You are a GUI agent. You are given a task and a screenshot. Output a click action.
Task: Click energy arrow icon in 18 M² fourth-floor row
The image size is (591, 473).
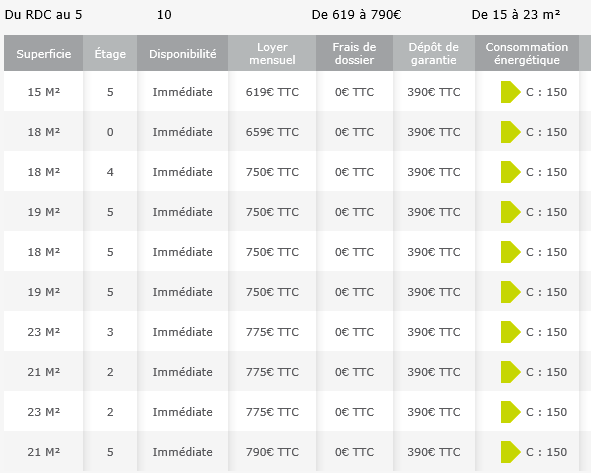pos(510,172)
